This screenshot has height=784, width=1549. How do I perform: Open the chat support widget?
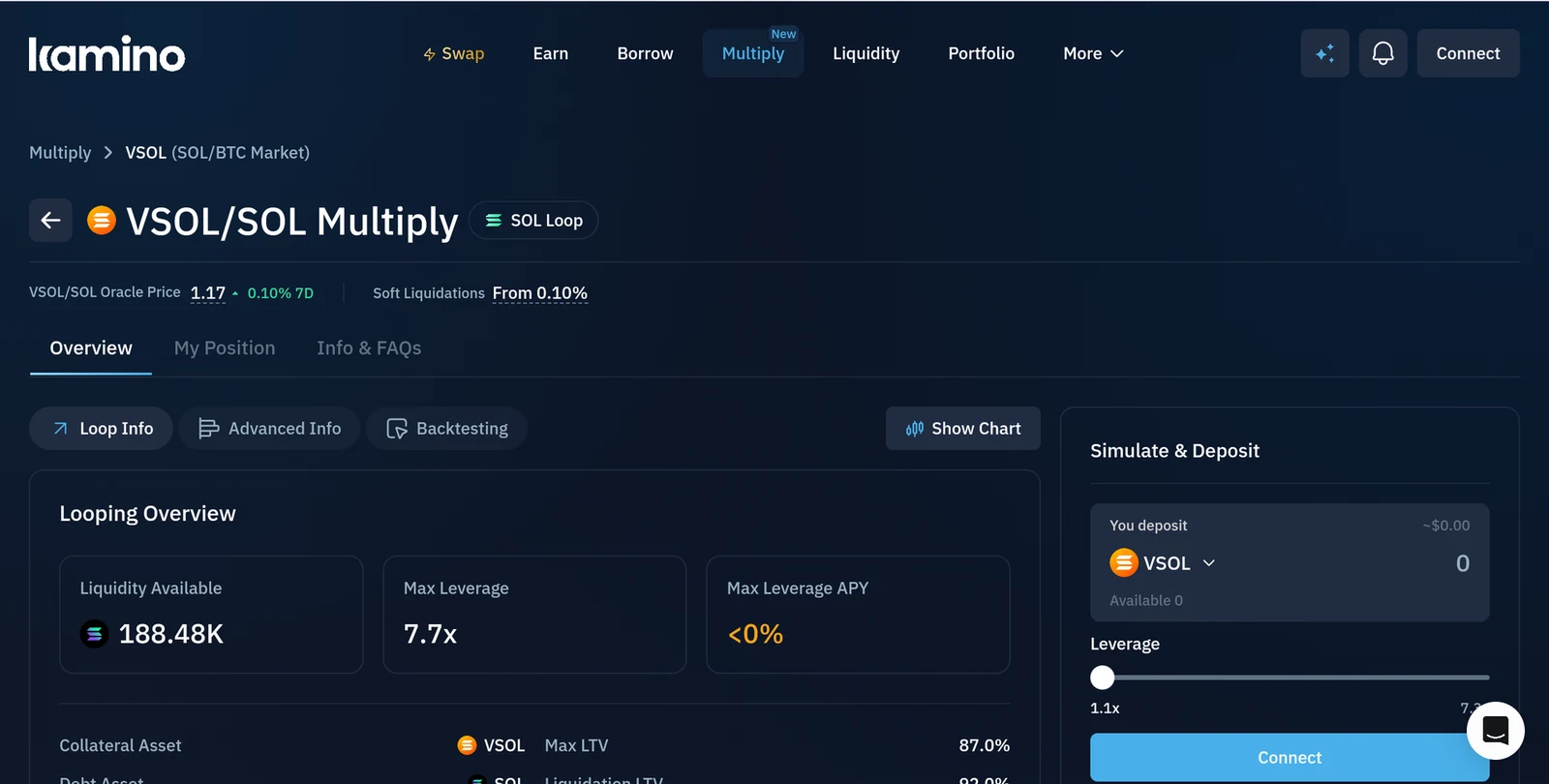tap(1496, 731)
